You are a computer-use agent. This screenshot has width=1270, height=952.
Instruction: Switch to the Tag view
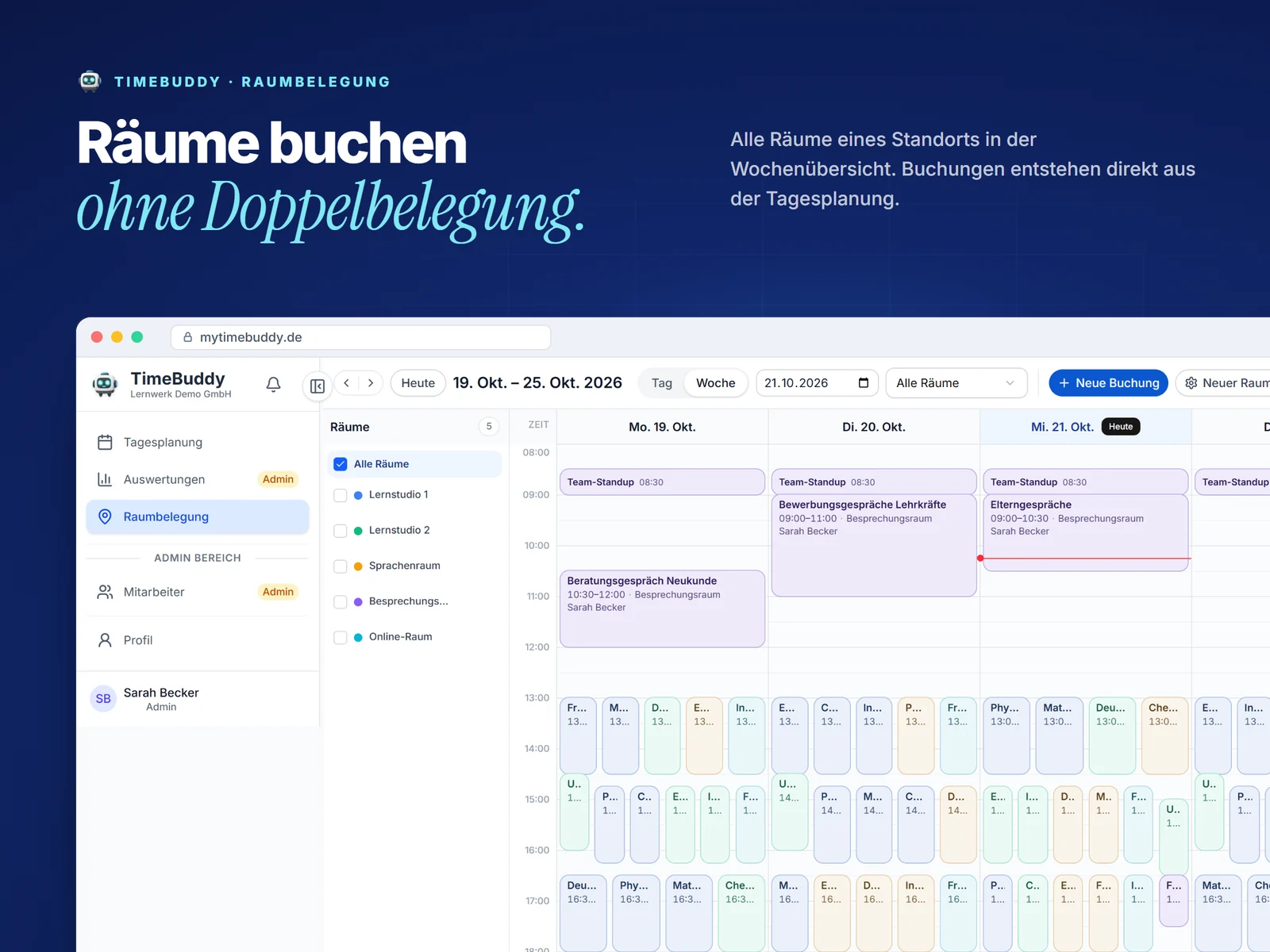click(x=662, y=383)
